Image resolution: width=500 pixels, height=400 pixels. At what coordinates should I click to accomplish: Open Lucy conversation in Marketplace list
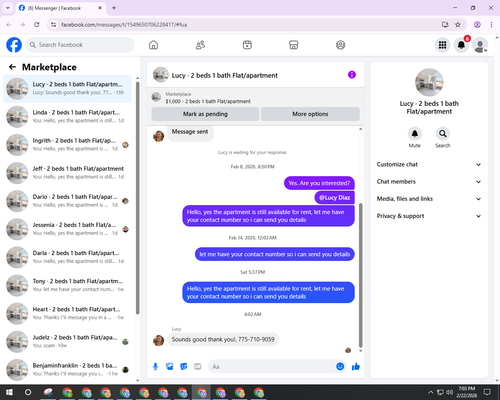[x=67, y=89]
